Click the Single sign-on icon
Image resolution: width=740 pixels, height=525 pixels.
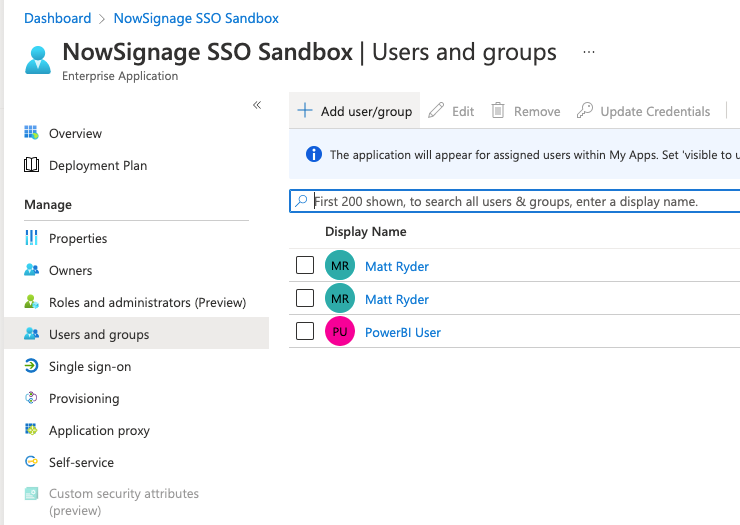coord(31,366)
